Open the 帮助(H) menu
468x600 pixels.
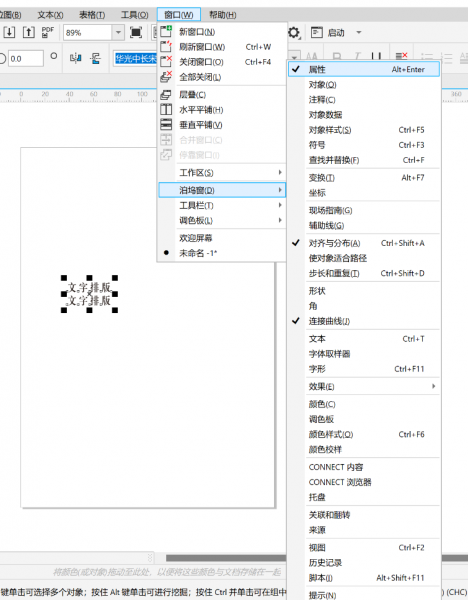(x=222, y=15)
